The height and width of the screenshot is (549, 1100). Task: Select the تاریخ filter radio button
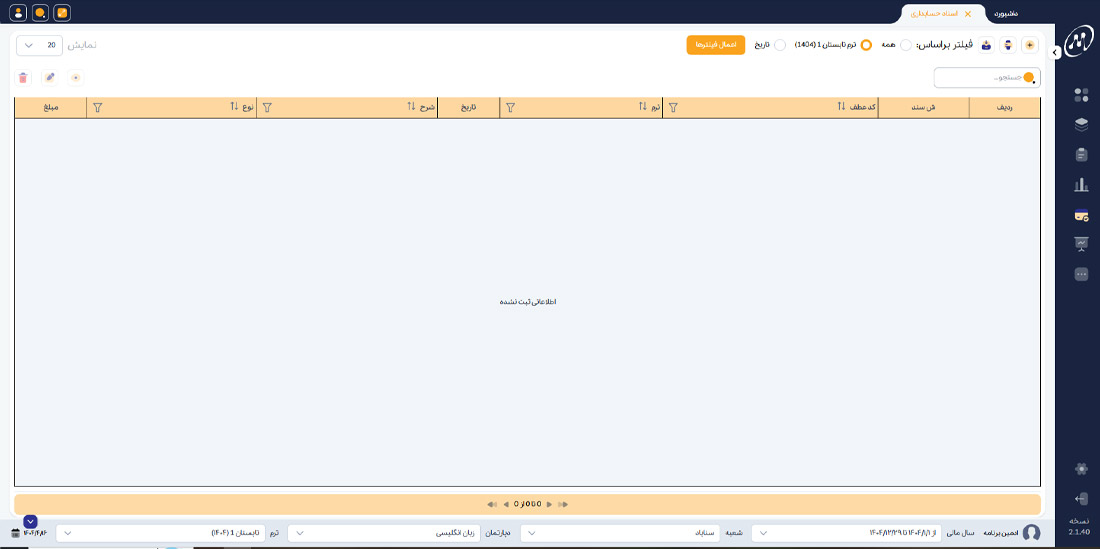(780, 45)
